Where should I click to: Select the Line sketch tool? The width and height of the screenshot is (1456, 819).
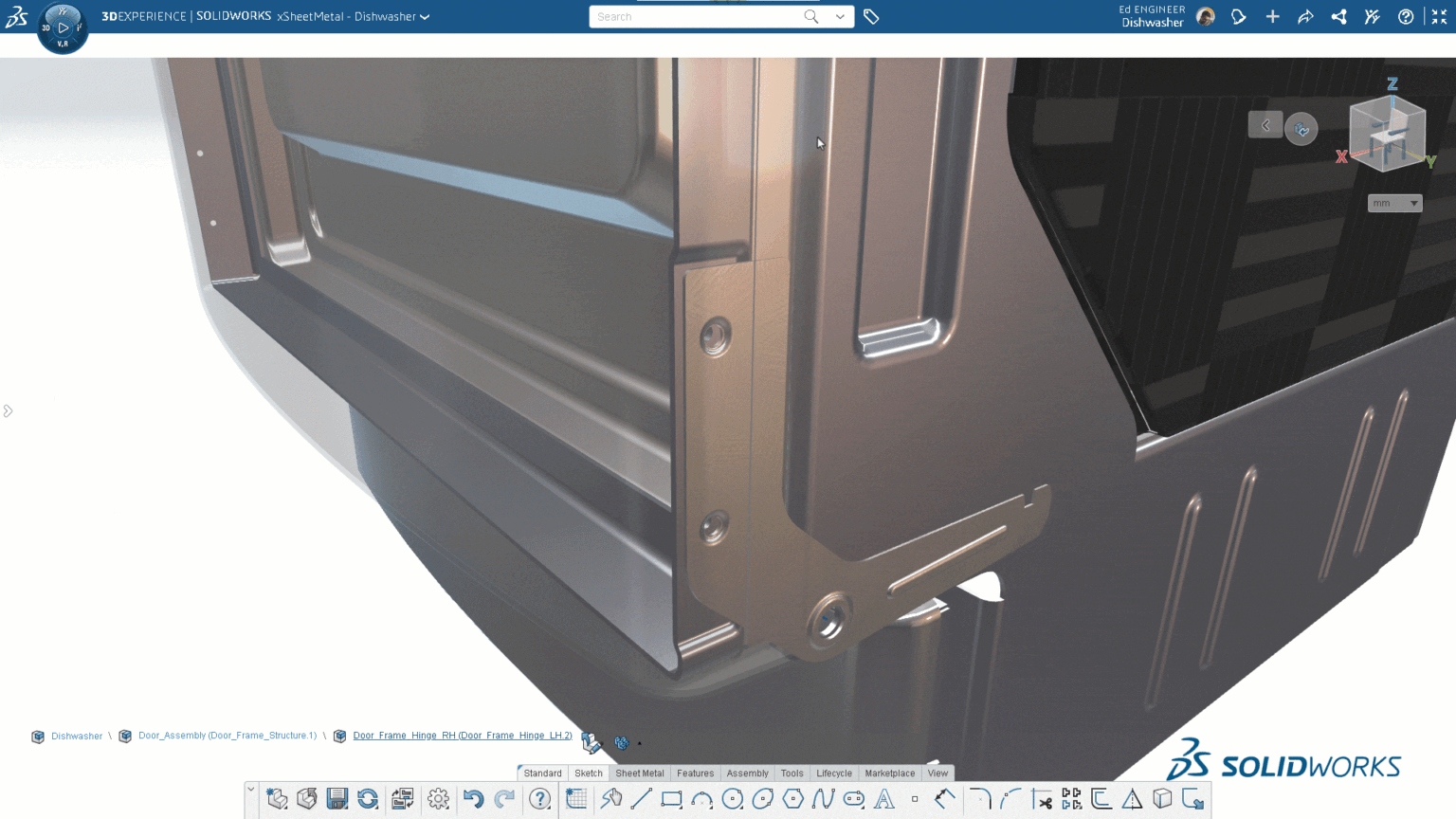[642, 799]
